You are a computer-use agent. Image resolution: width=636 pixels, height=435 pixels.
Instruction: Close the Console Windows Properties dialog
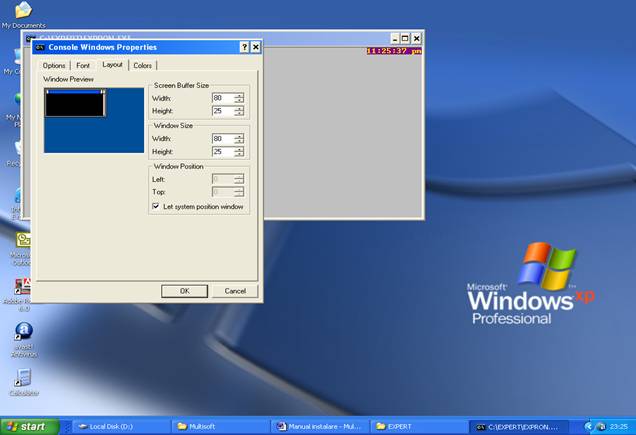(256, 47)
